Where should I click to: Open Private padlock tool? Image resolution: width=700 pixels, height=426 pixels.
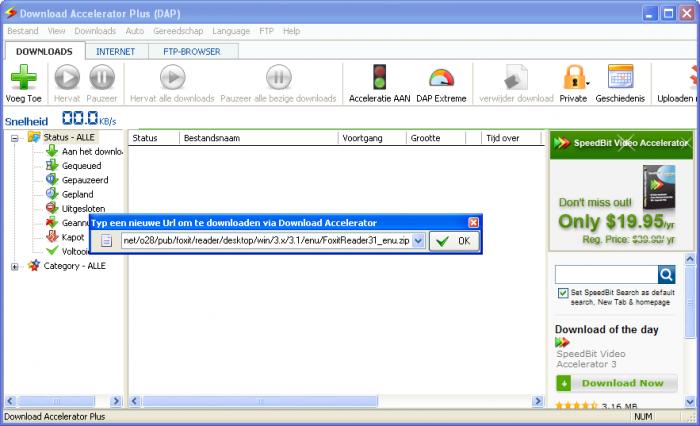(573, 78)
